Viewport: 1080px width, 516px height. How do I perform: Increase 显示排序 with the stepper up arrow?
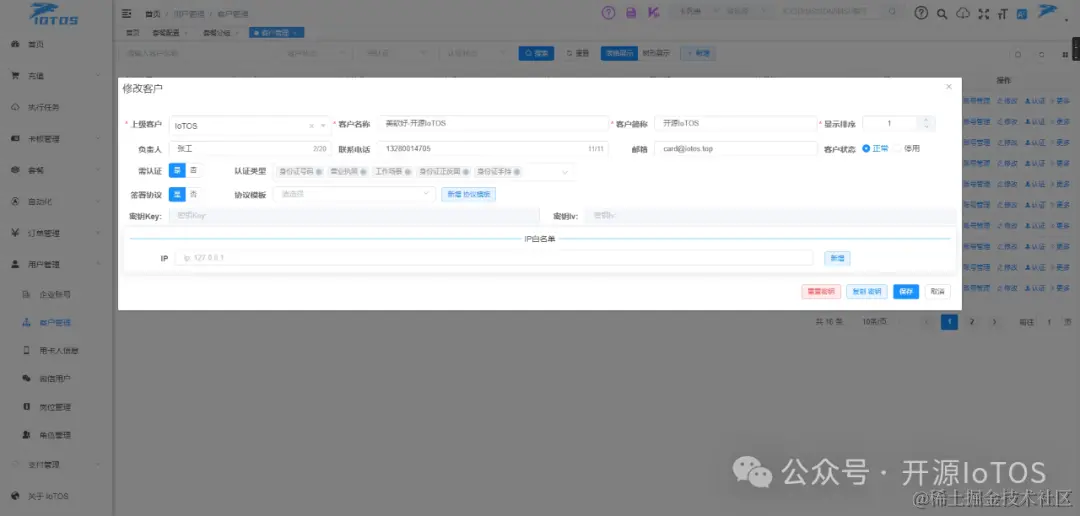click(926, 120)
